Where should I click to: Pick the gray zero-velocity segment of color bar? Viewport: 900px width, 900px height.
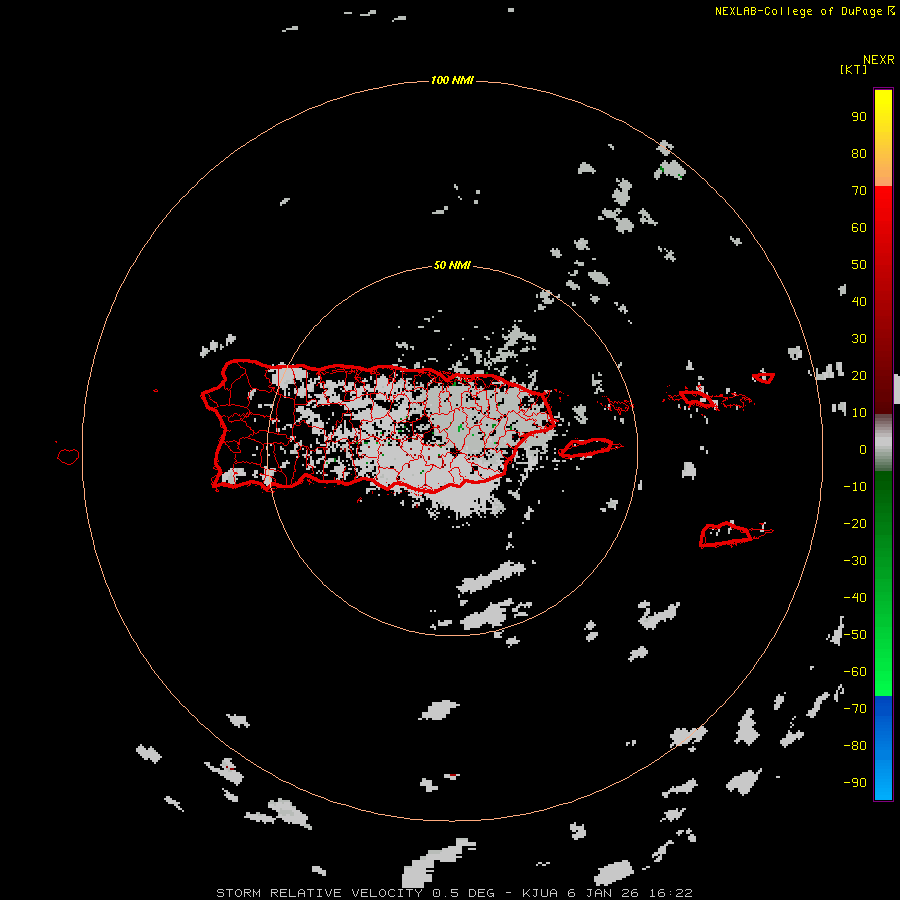pos(883,443)
